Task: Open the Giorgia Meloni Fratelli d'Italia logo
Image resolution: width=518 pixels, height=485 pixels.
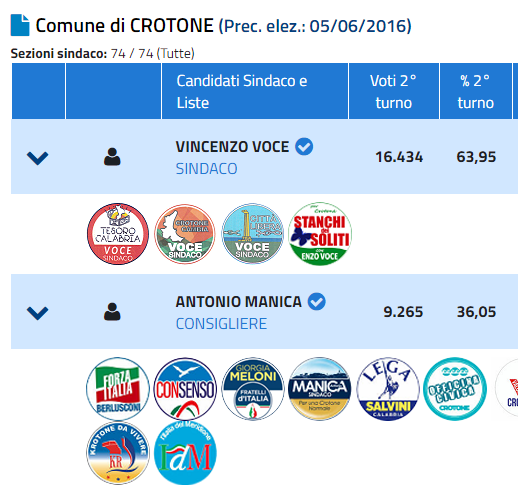Action: tap(252, 389)
